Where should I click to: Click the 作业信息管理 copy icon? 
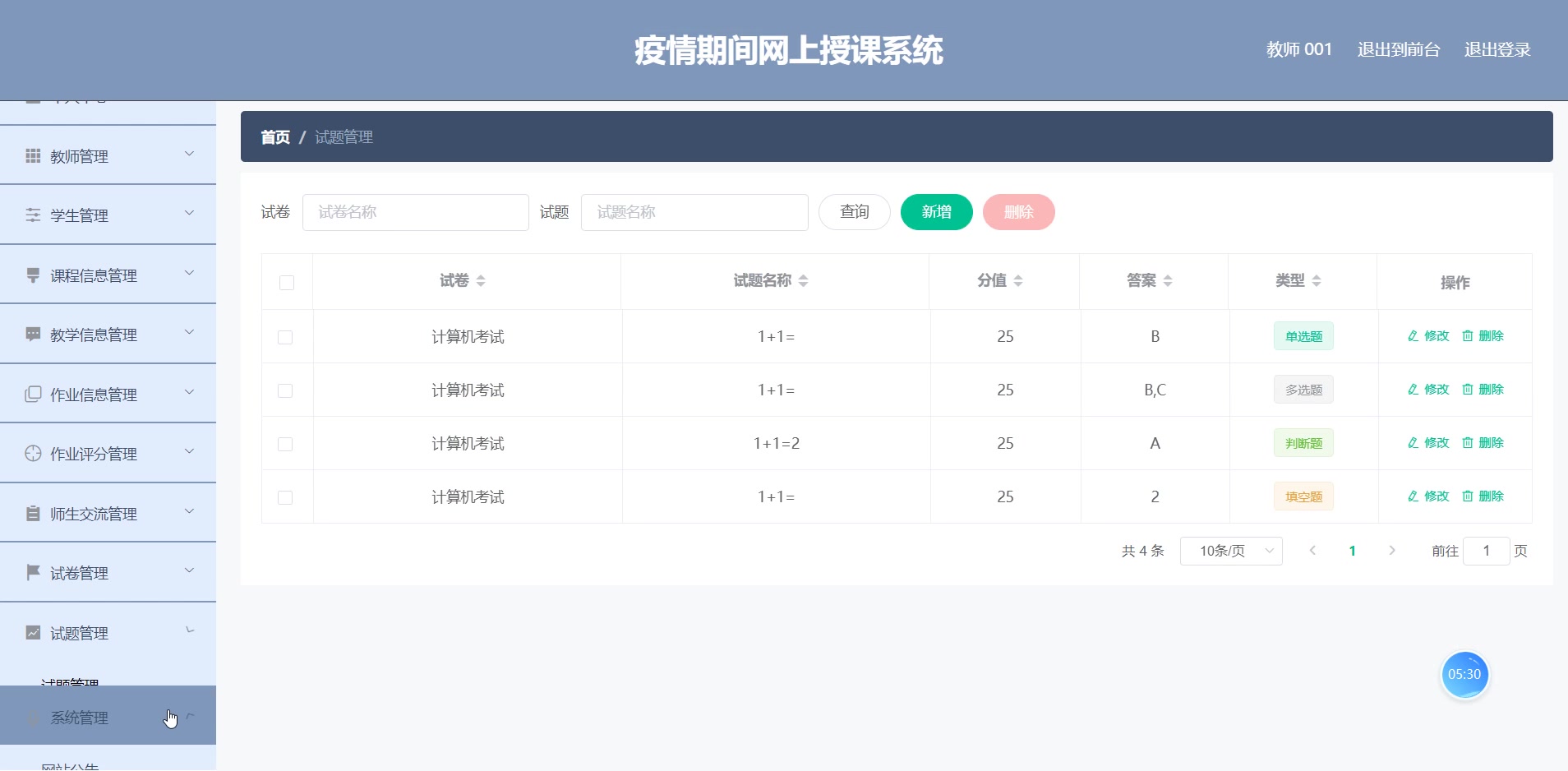[x=33, y=394]
